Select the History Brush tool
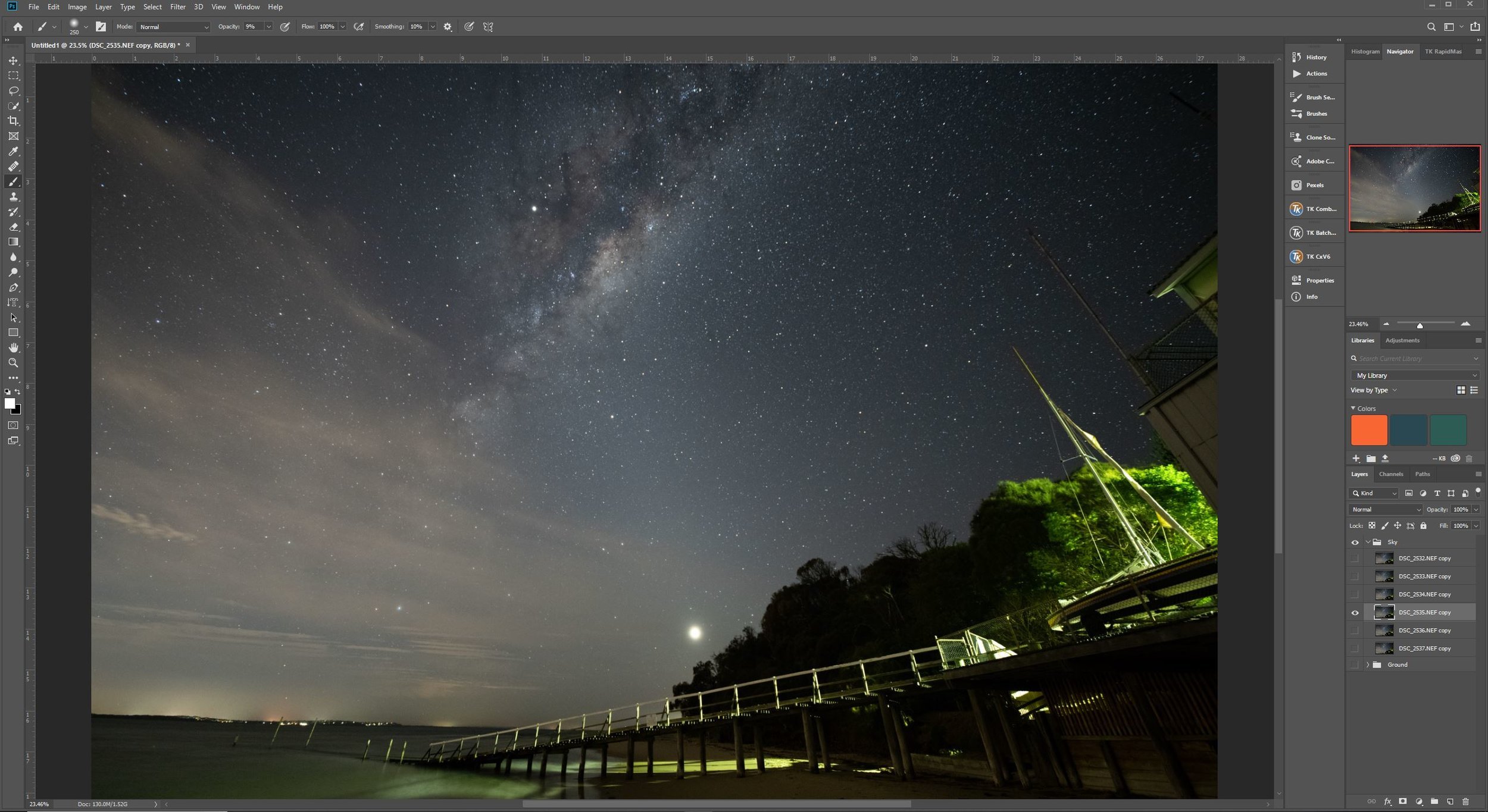The image size is (1488, 812). [13, 212]
